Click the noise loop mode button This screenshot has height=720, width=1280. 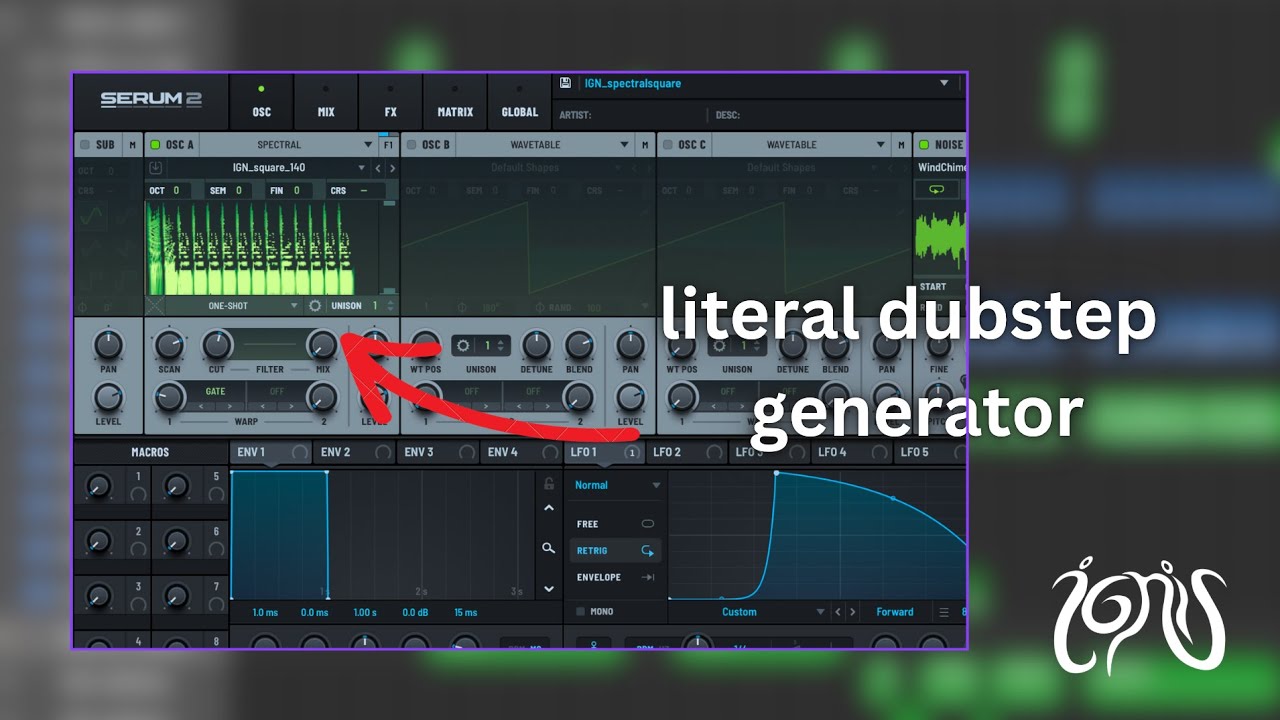click(937, 189)
